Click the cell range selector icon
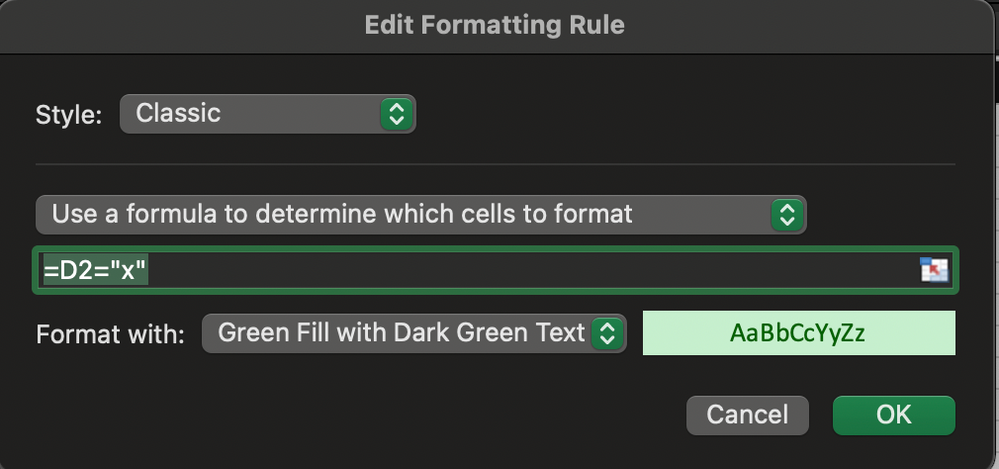The image size is (999, 469). [x=934, y=270]
